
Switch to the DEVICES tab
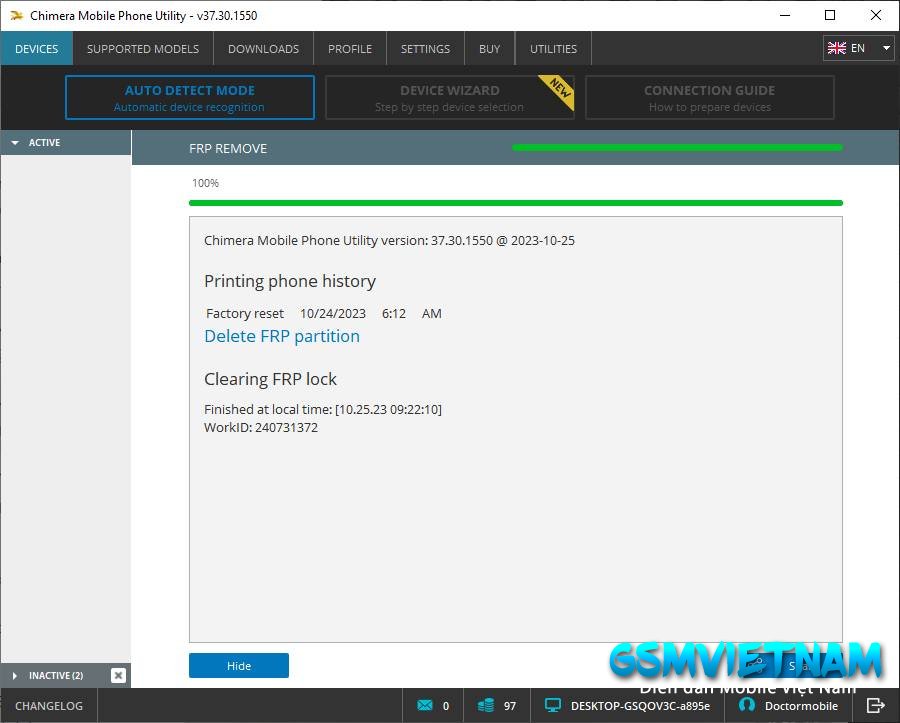(x=37, y=49)
